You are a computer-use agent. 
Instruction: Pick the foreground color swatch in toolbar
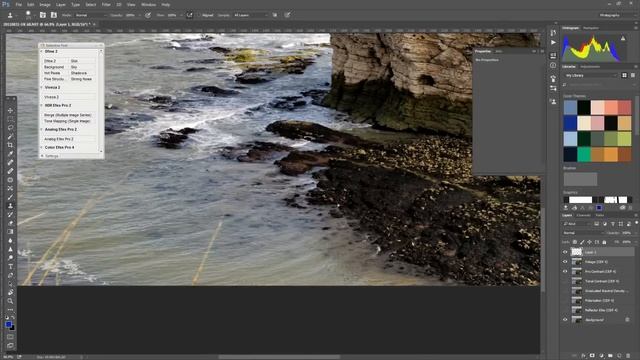pyautogui.click(x=8, y=324)
